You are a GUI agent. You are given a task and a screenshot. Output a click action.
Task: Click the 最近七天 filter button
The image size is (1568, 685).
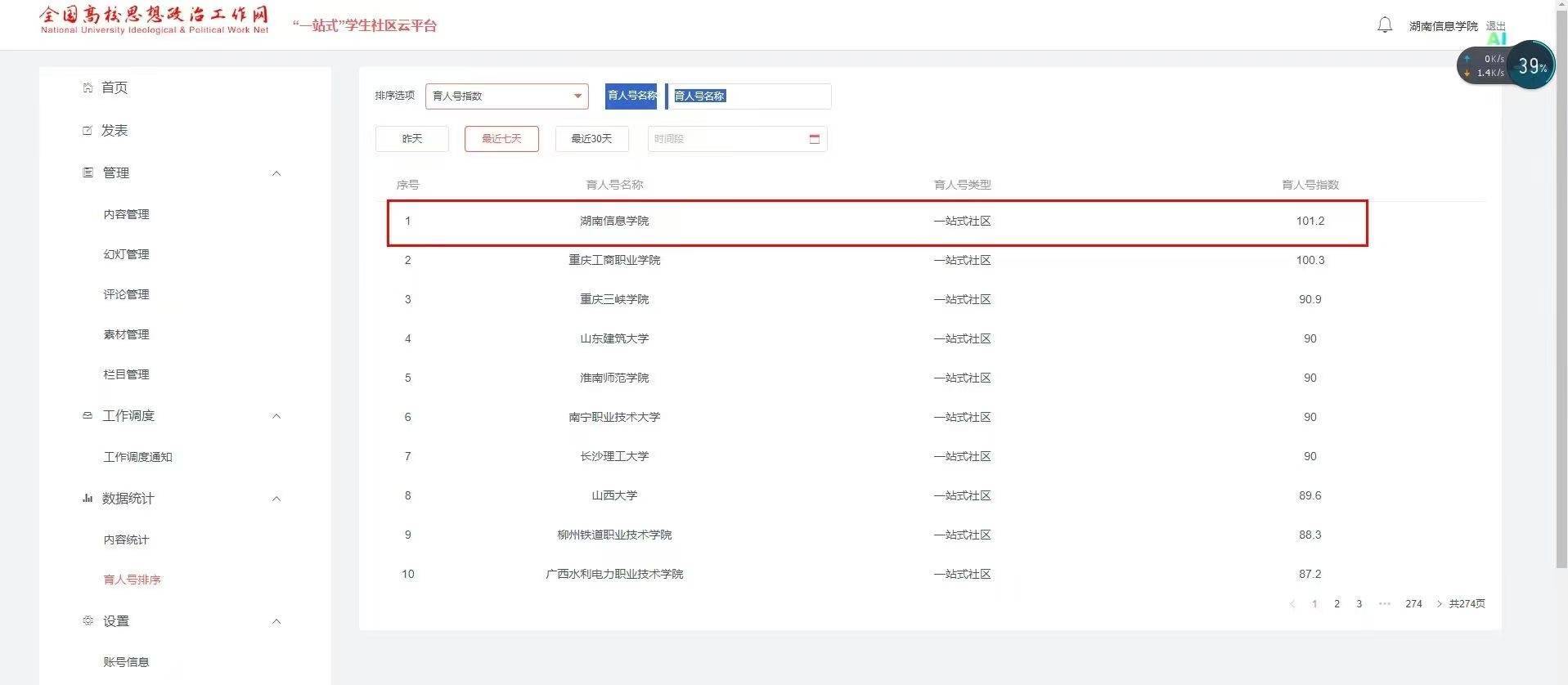point(501,139)
